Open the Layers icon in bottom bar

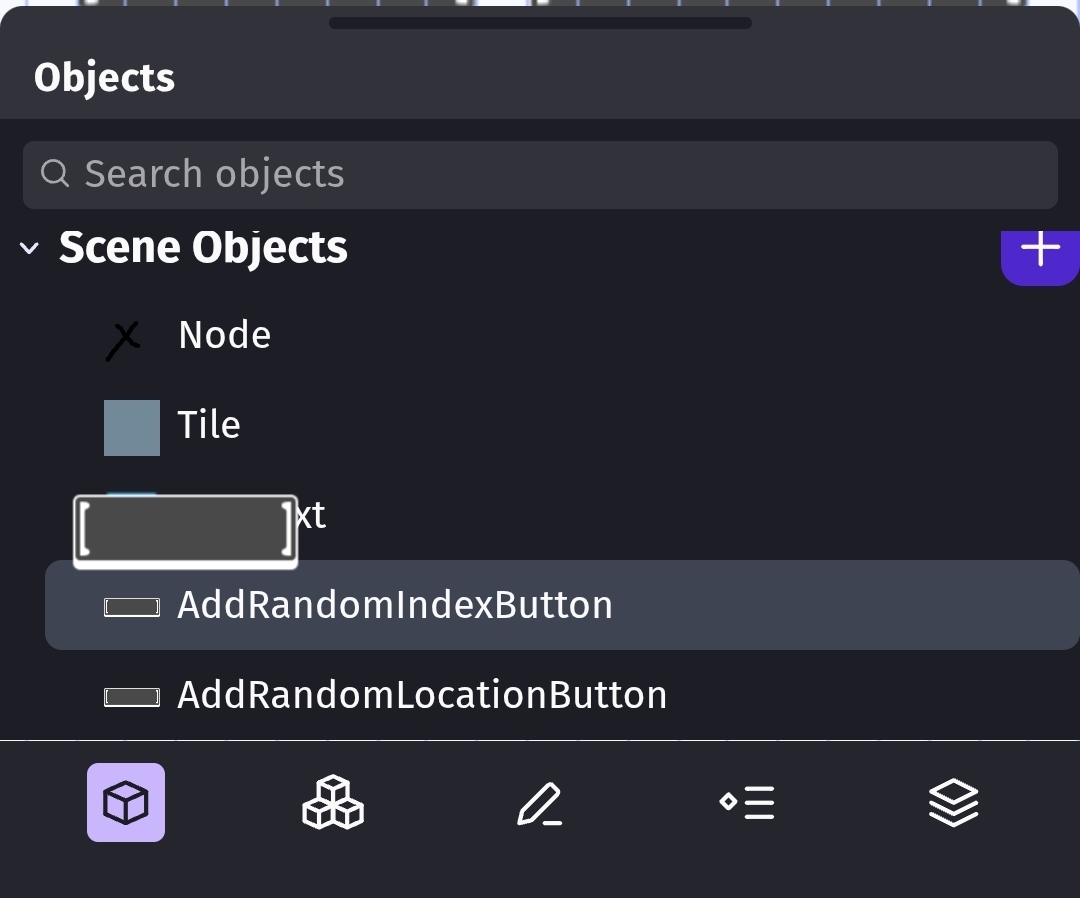click(x=953, y=802)
